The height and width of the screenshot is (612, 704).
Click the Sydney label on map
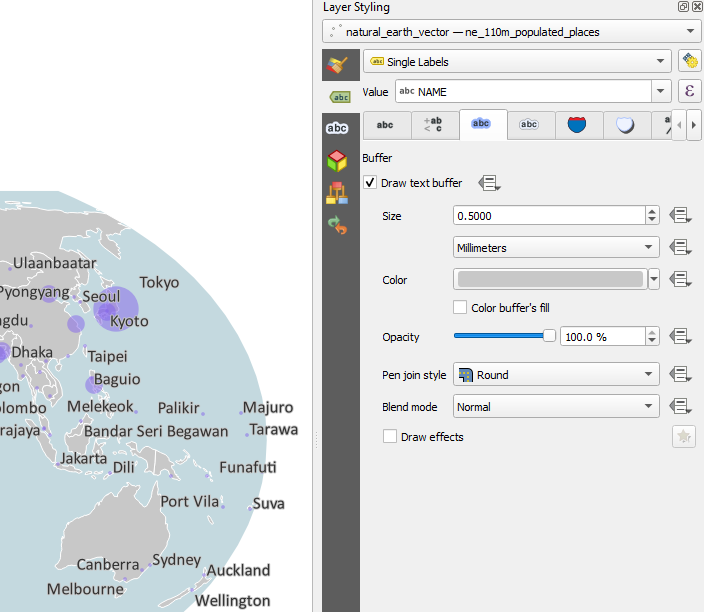click(x=176, y=560)
